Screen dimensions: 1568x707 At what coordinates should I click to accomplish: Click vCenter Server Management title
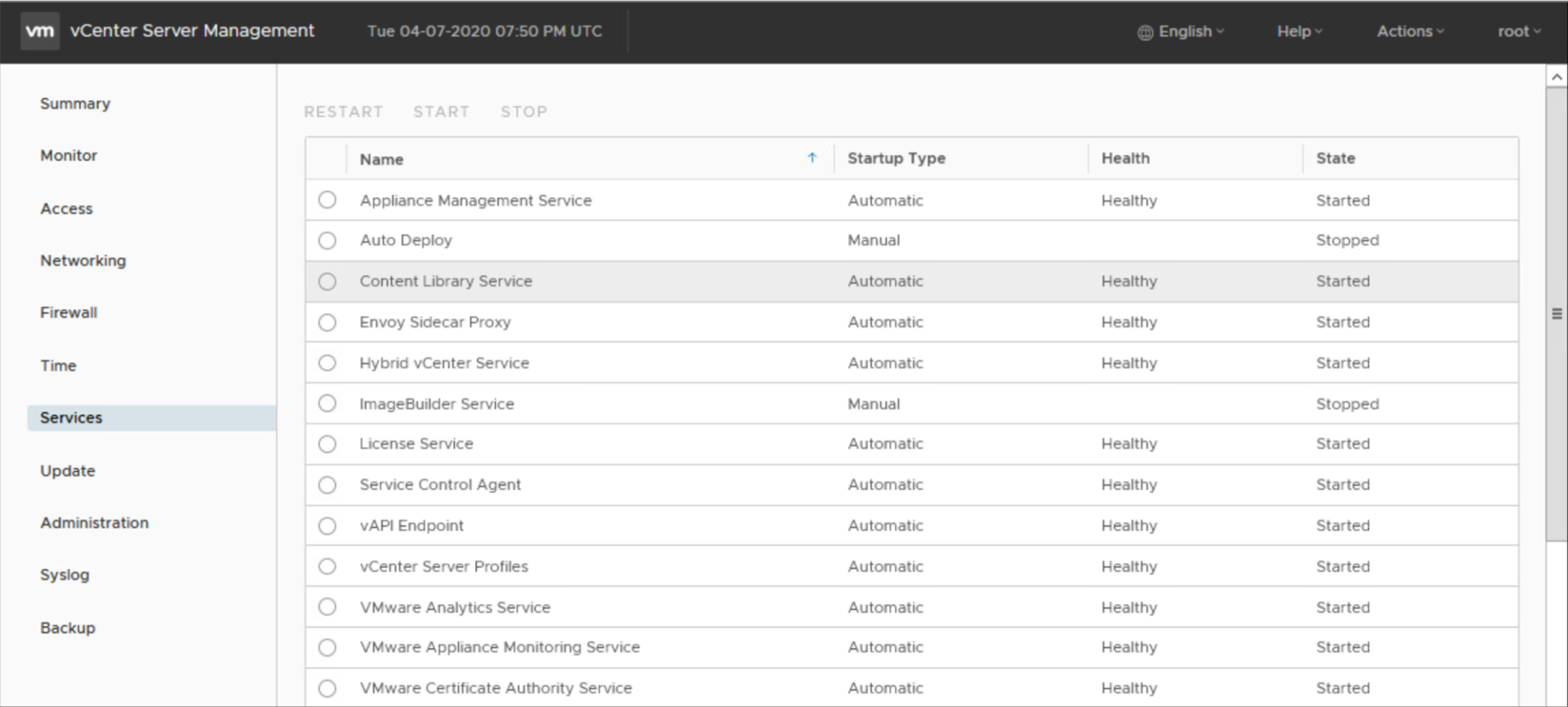192,30
